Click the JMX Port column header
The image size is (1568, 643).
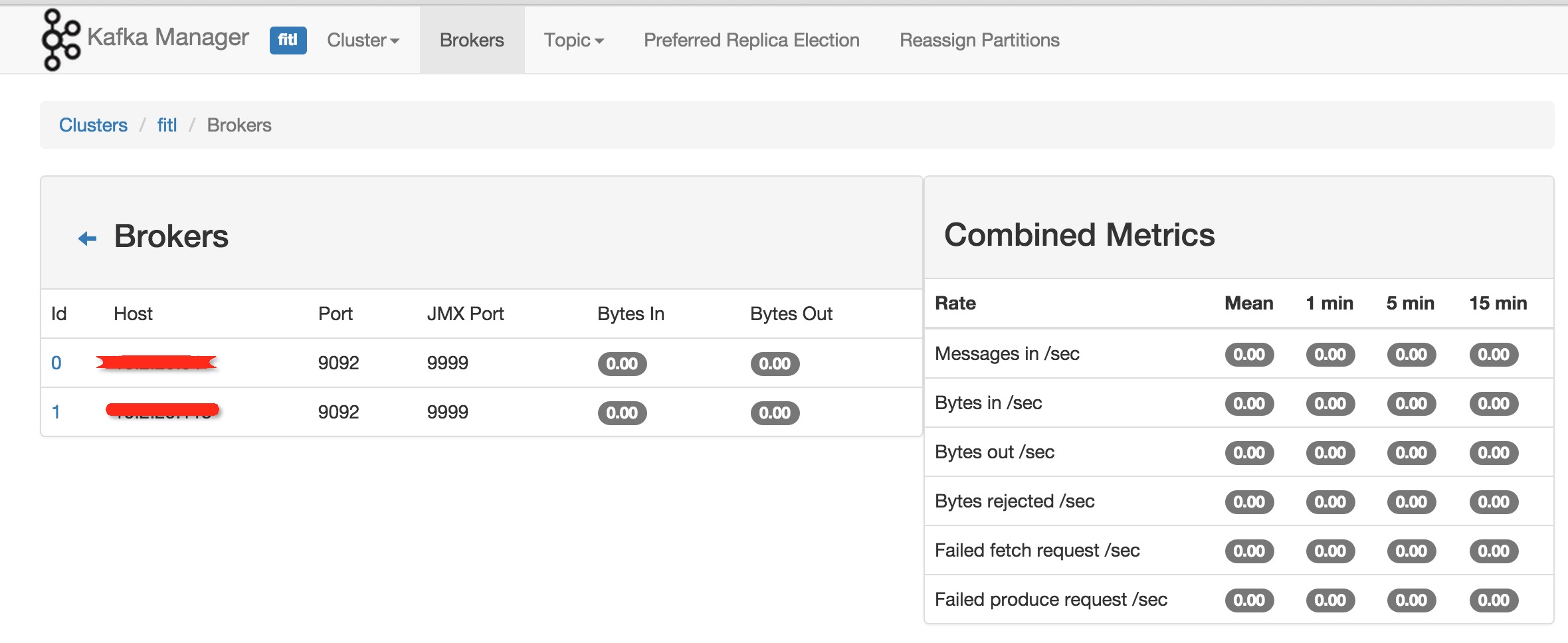pos(465,314)
